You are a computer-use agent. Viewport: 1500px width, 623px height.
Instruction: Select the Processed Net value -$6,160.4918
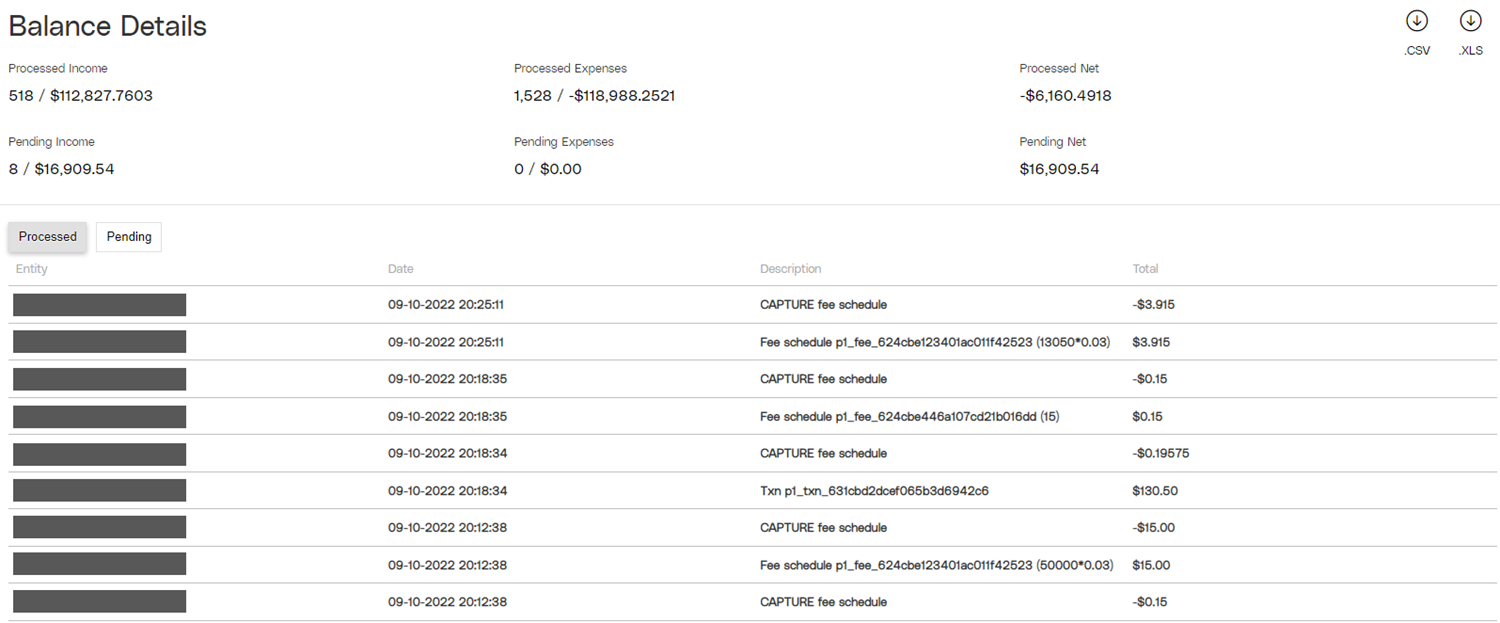pyautogui.click(x=1065, y=96)
